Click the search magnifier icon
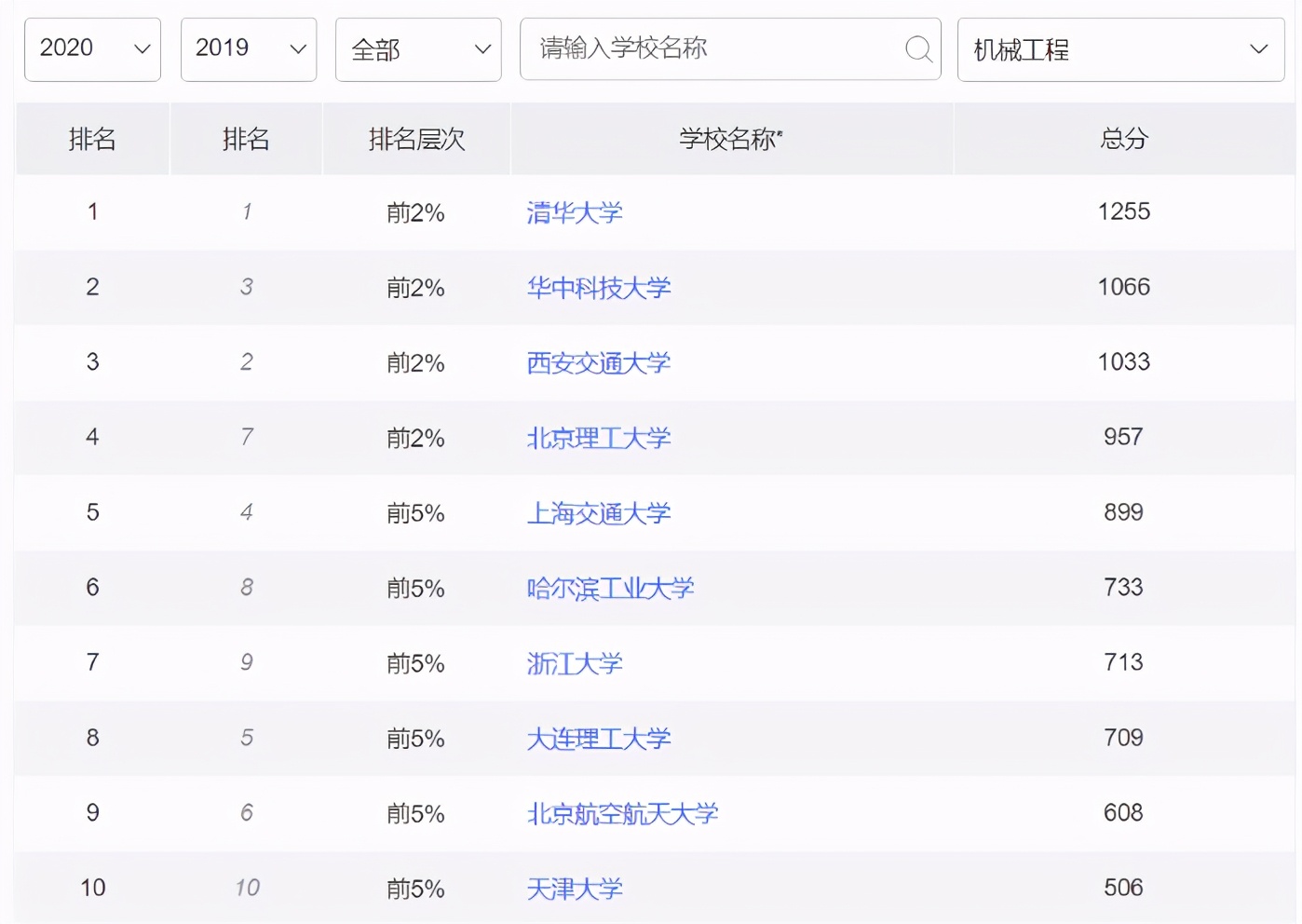Viewport: 1302px width, 924px height. click(x=918, y=49)
